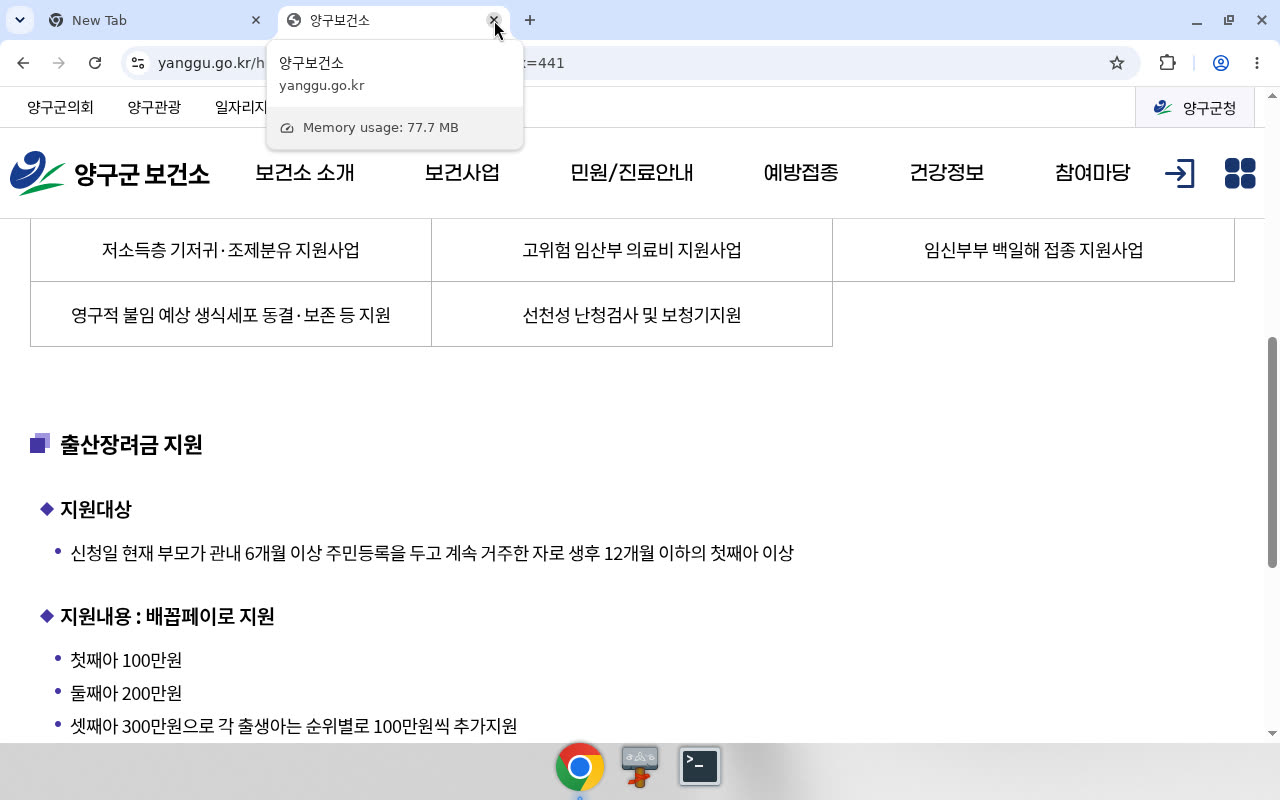
Task: Go forward using the browser forward arrow
Action: tap(59, 63)
